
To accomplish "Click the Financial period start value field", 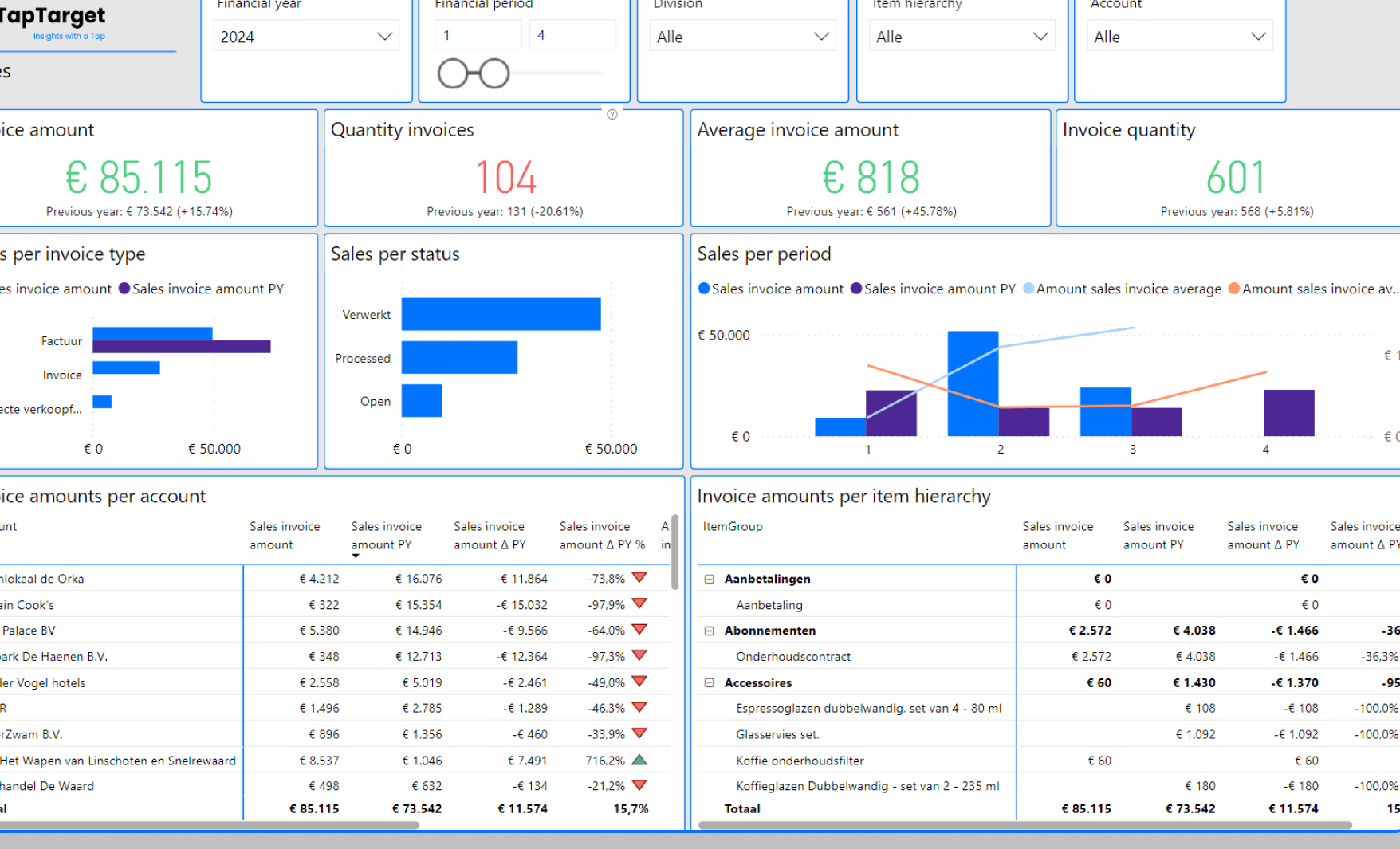I will [478, 35].
